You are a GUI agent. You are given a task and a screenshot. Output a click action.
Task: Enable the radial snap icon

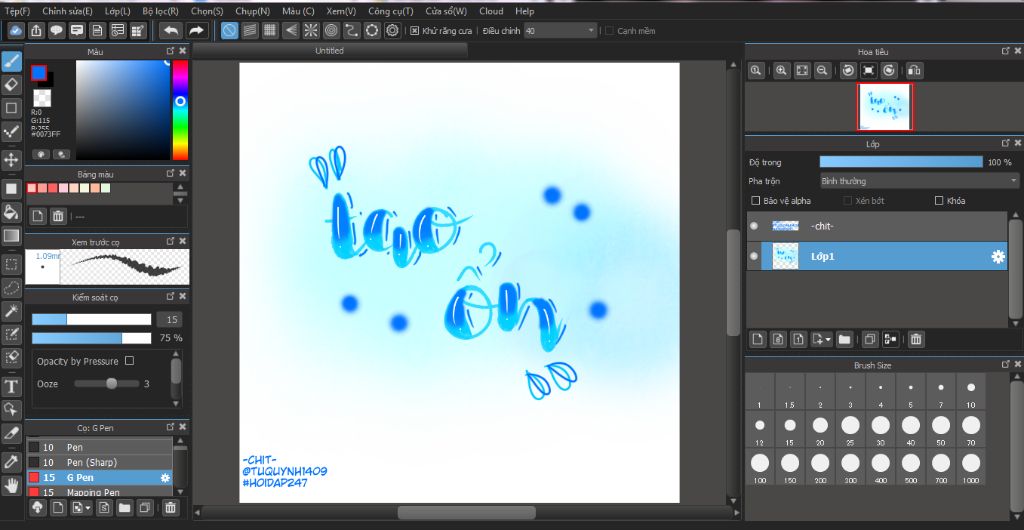point(311,30)
